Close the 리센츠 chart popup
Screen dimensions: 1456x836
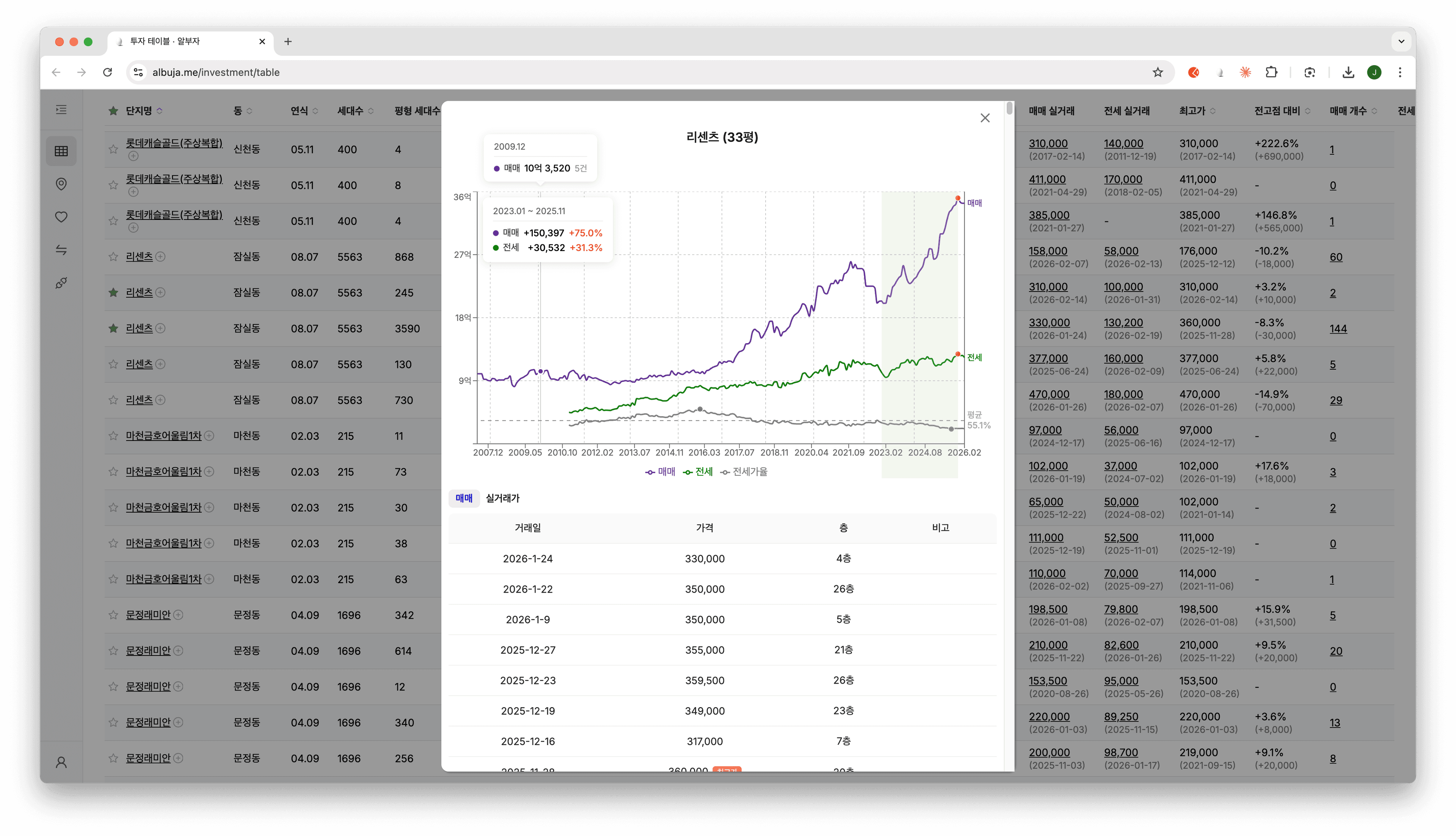point(985,118)
